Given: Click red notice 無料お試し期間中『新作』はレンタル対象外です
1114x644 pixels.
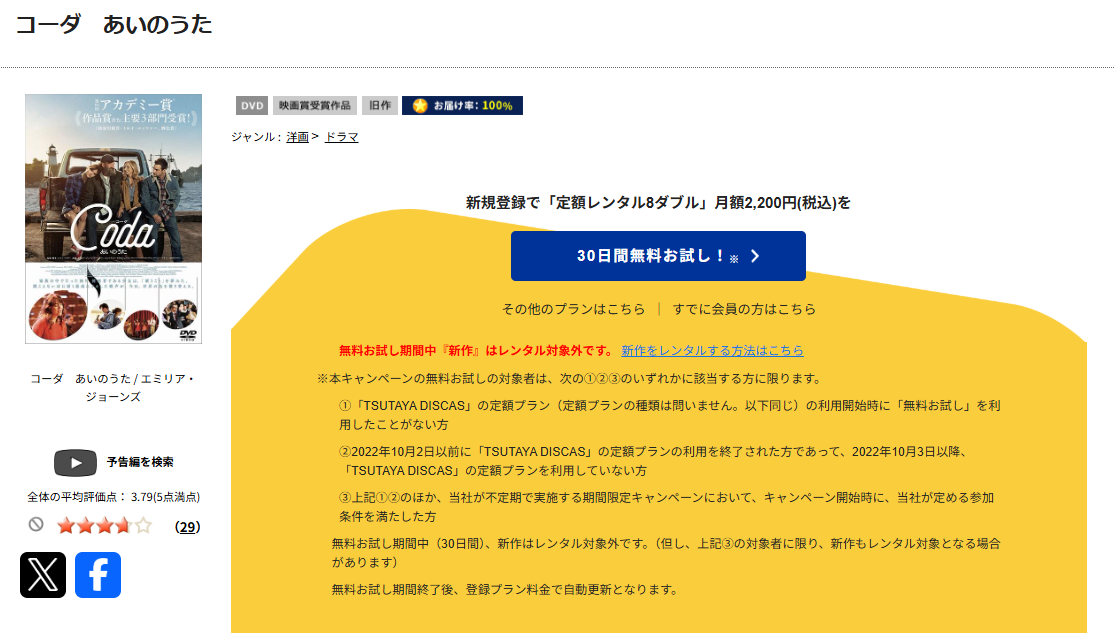Looking at the screenshot, I should click(476, 350).
